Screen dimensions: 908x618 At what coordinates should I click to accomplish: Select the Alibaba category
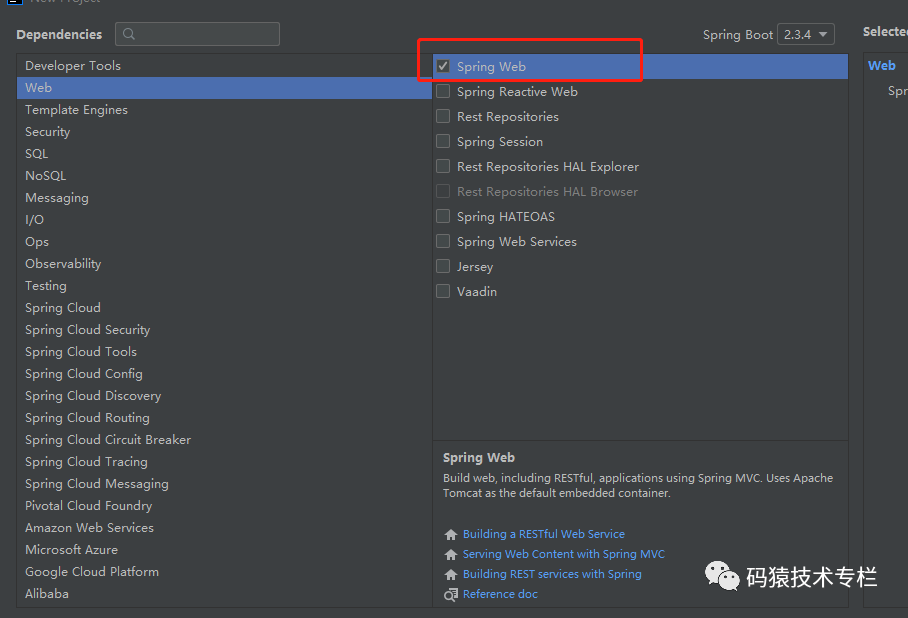pyautogui.click(x=224, y=594)
